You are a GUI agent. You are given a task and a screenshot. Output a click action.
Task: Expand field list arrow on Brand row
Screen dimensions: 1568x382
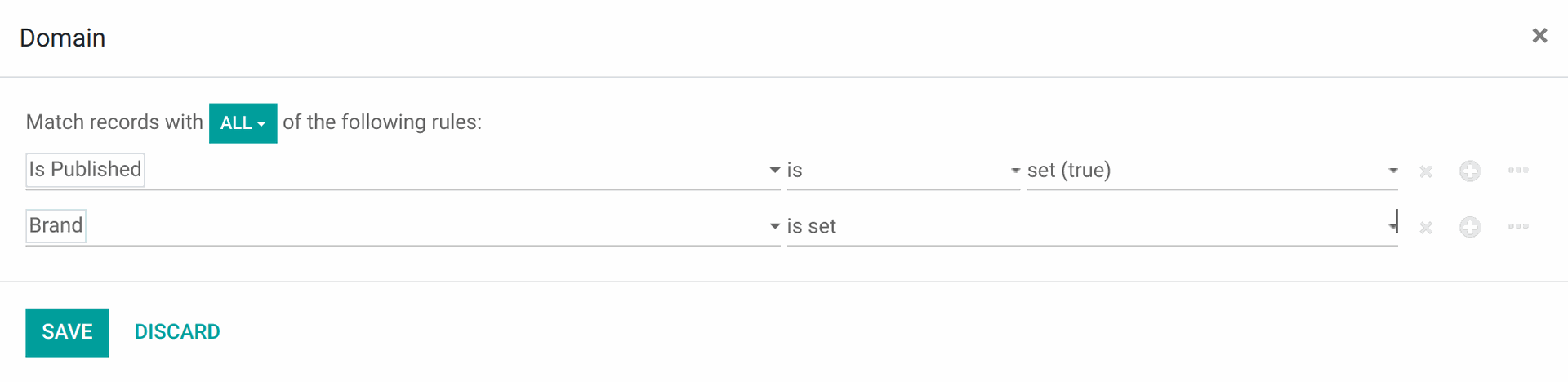click(x=774, y=227)
